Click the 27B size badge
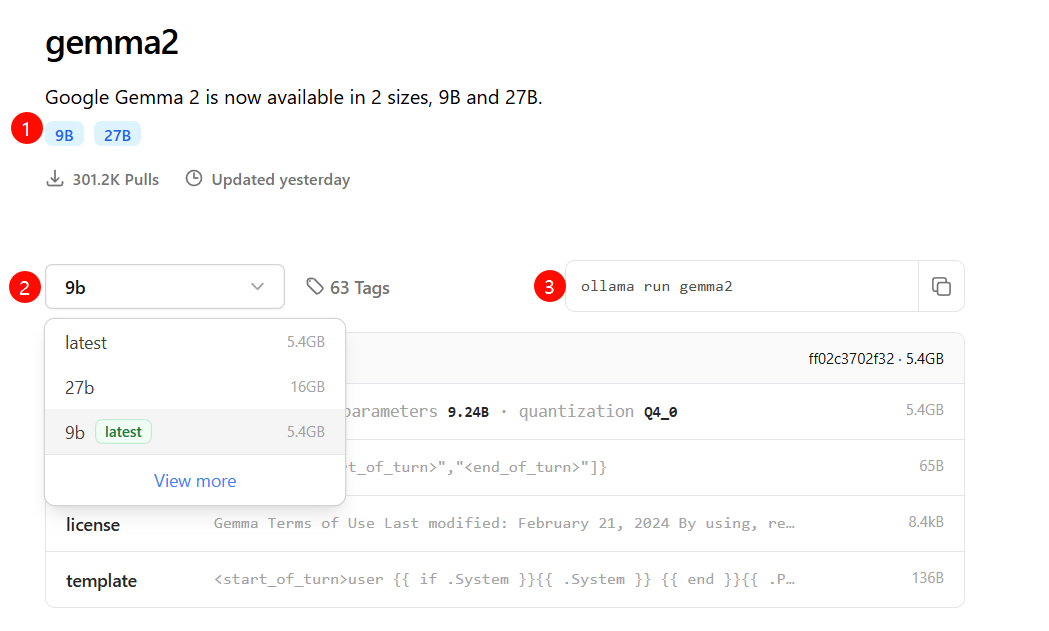The image size is (1049, 631). 117,135
